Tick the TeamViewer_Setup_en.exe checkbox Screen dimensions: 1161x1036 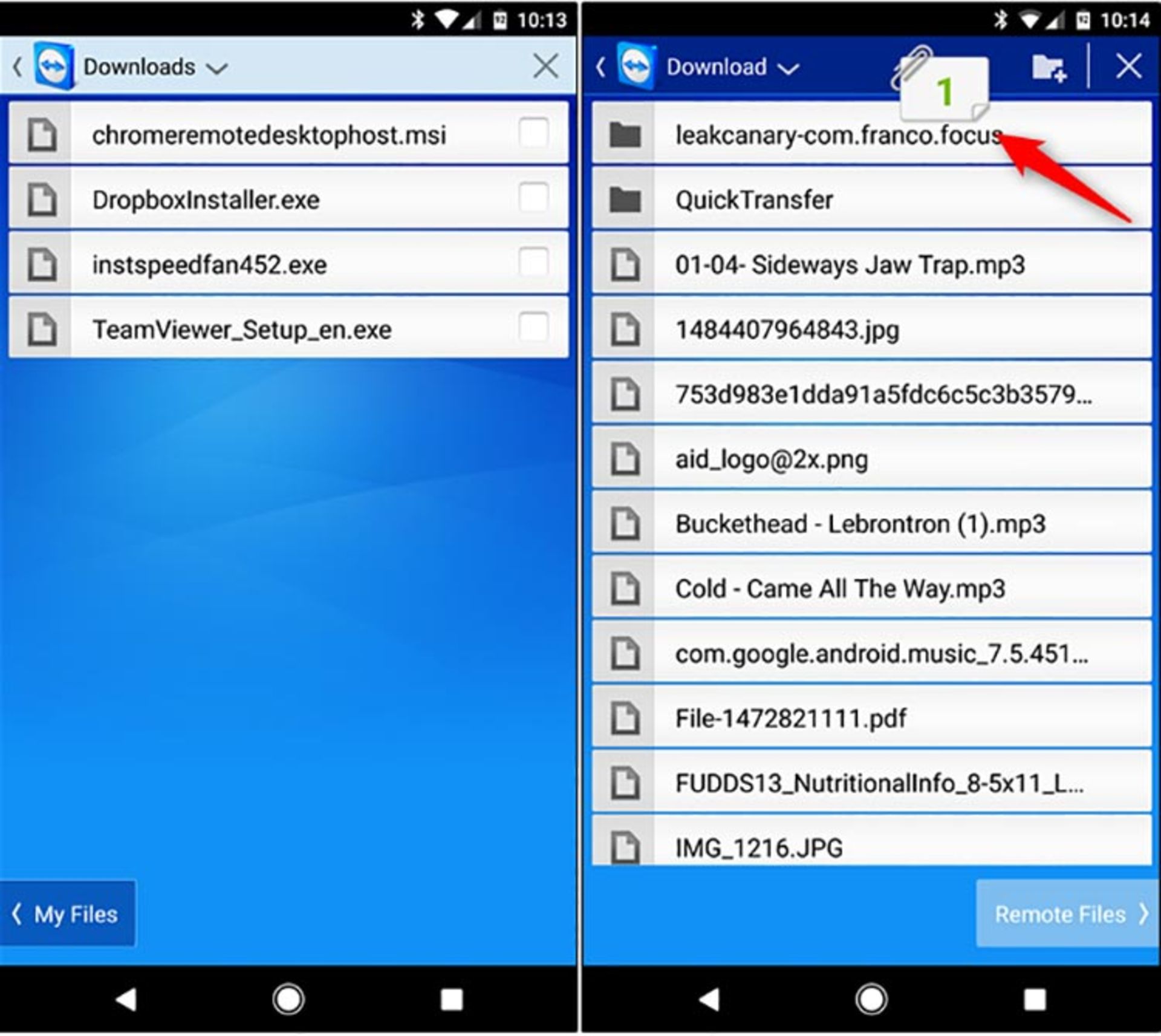pyautogui.click(x=533, y=328)
